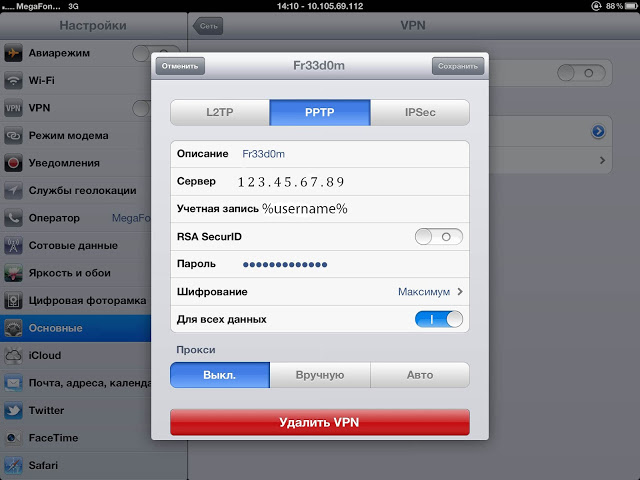The image size is (640, 480).
Task: Switch to the L2TP tab
Action: (x=219, y=113)
